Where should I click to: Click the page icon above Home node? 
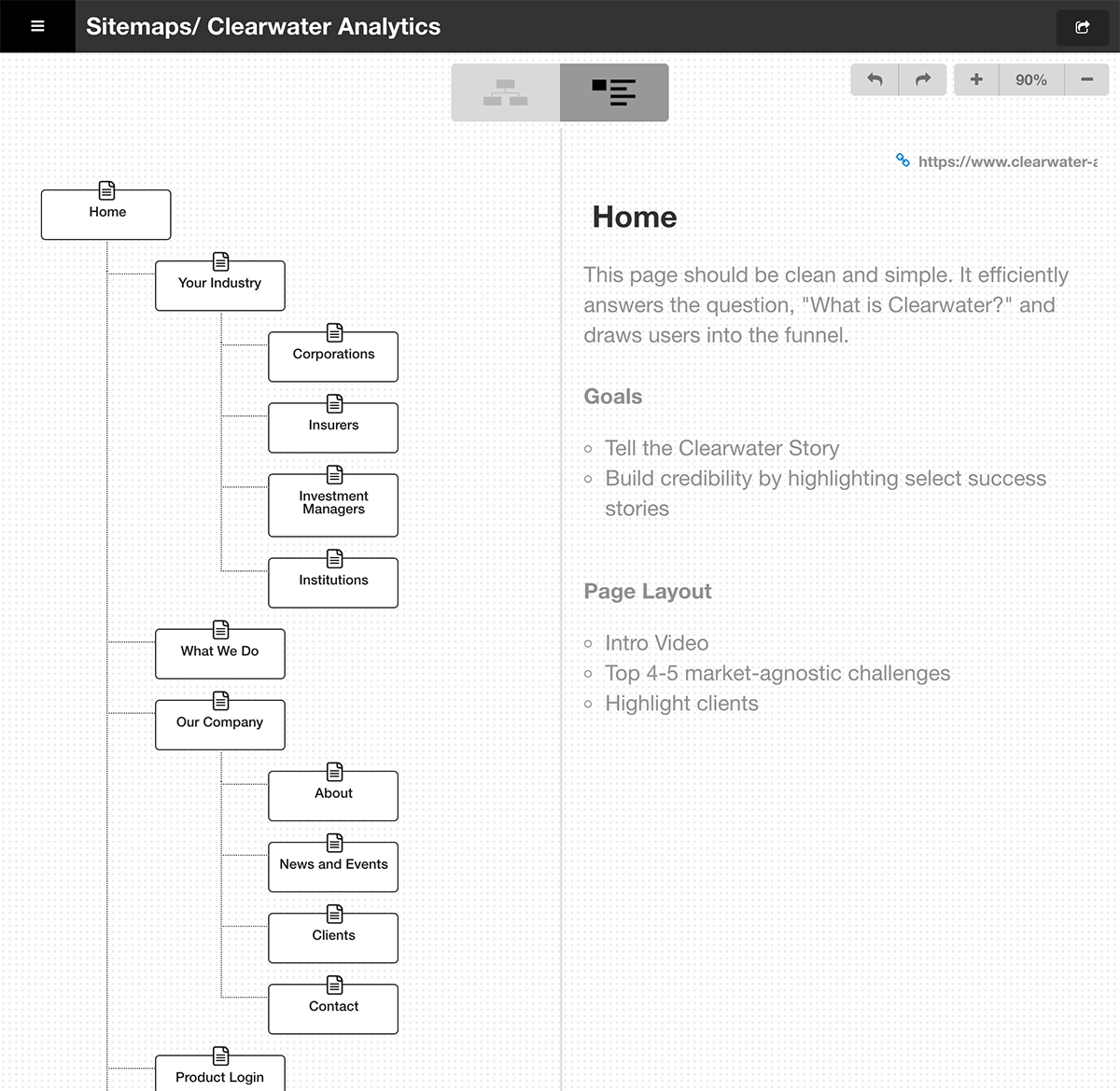point(107,190)
